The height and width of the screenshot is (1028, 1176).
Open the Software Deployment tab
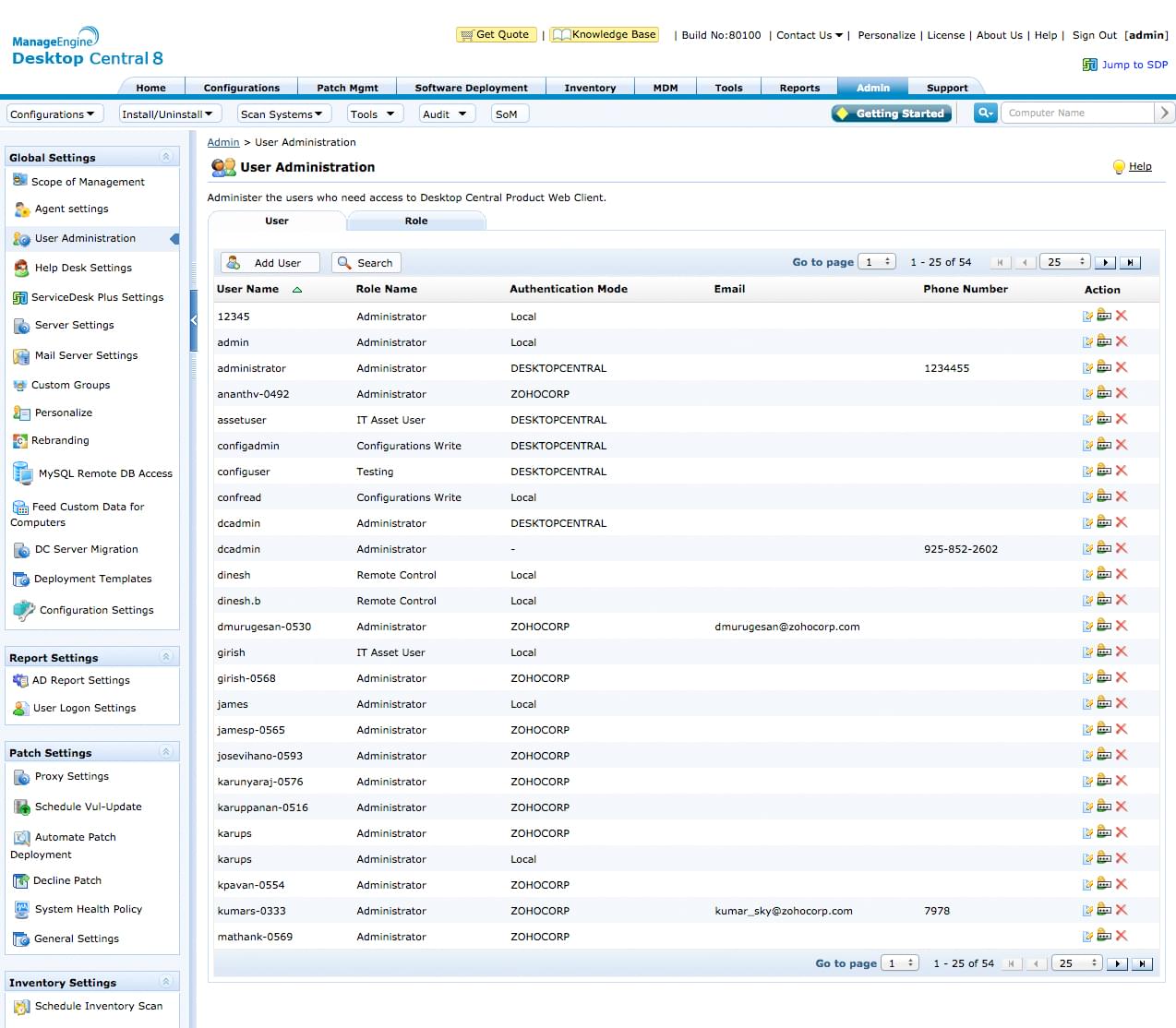(x=471, y=88)
